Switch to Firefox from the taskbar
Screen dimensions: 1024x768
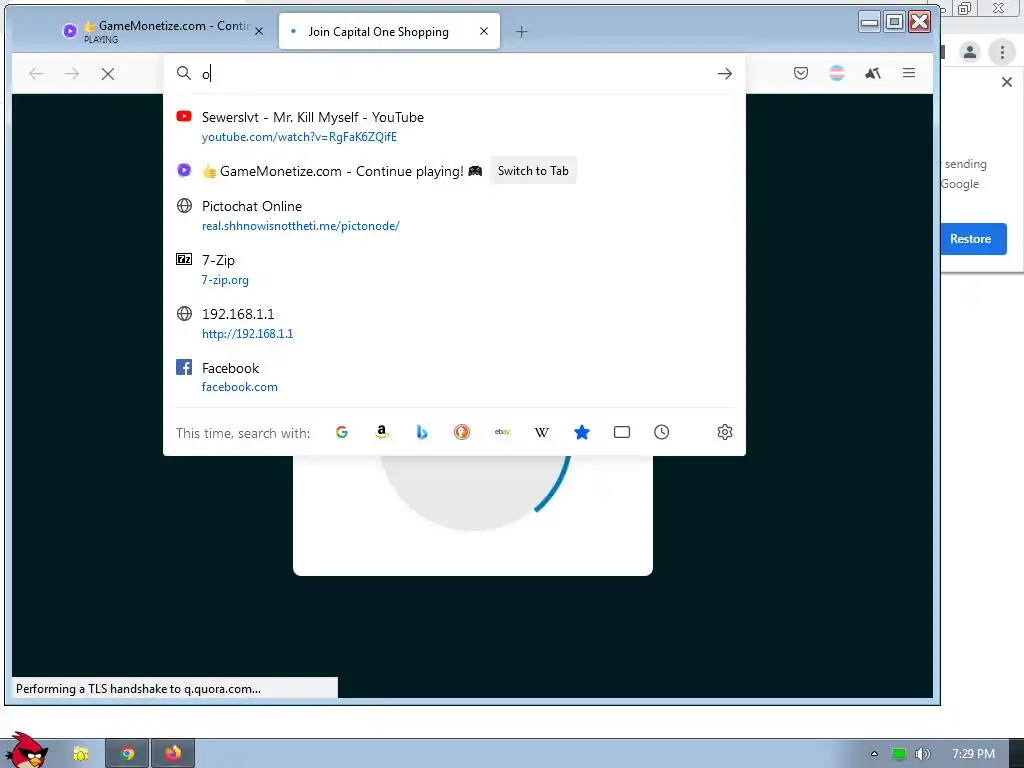(x=172, y=754)
